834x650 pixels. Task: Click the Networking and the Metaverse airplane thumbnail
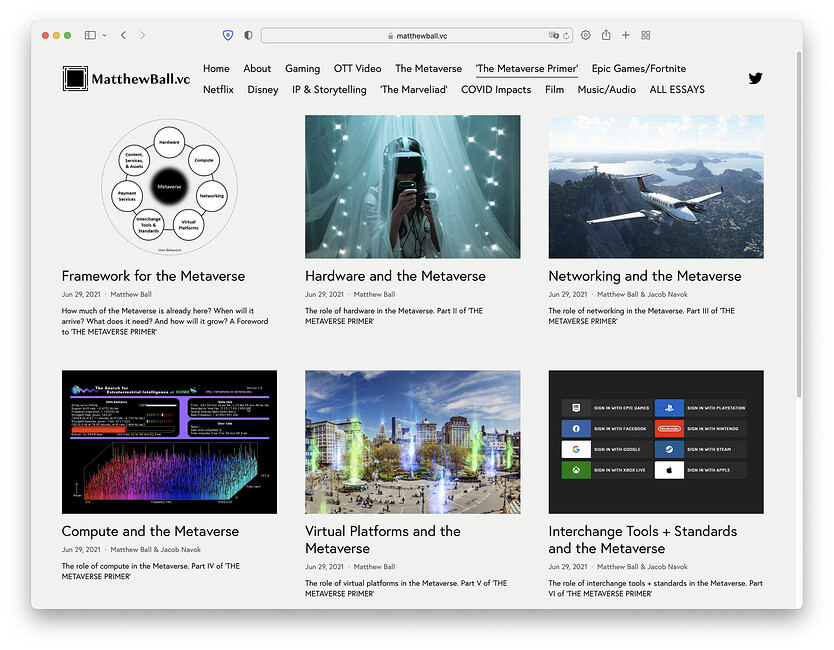coord(656,187)
